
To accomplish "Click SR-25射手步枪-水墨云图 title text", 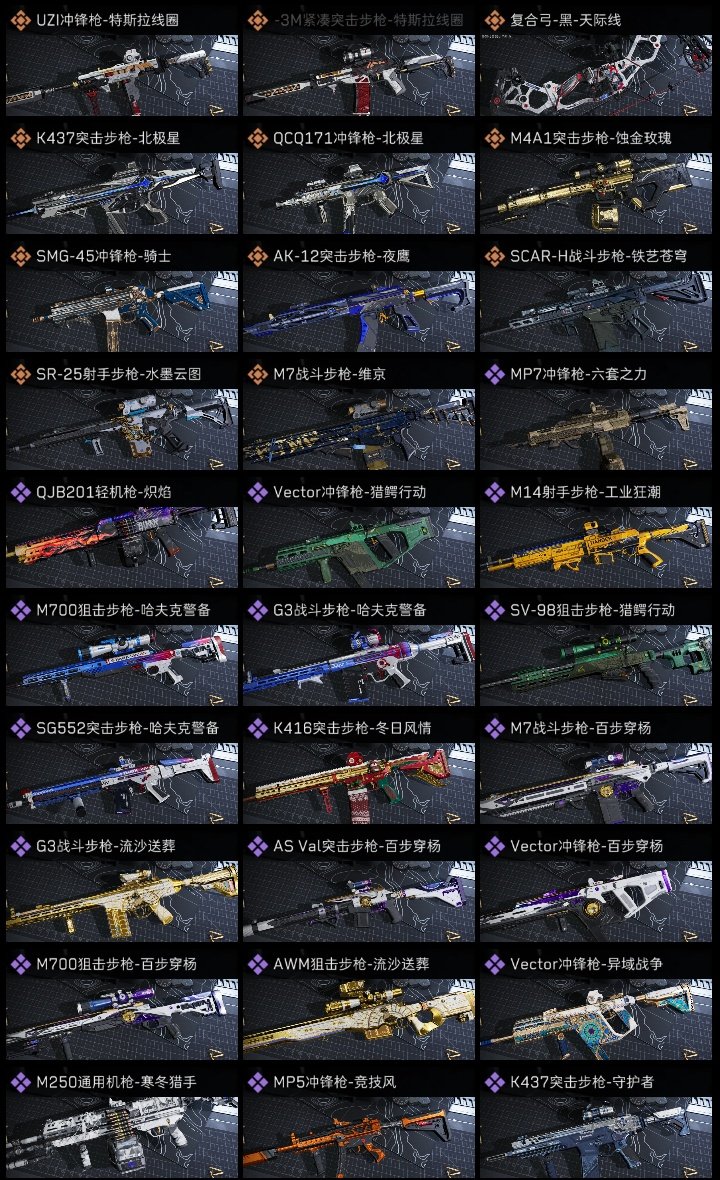I will pyautogui.click(x=118, y=374).
